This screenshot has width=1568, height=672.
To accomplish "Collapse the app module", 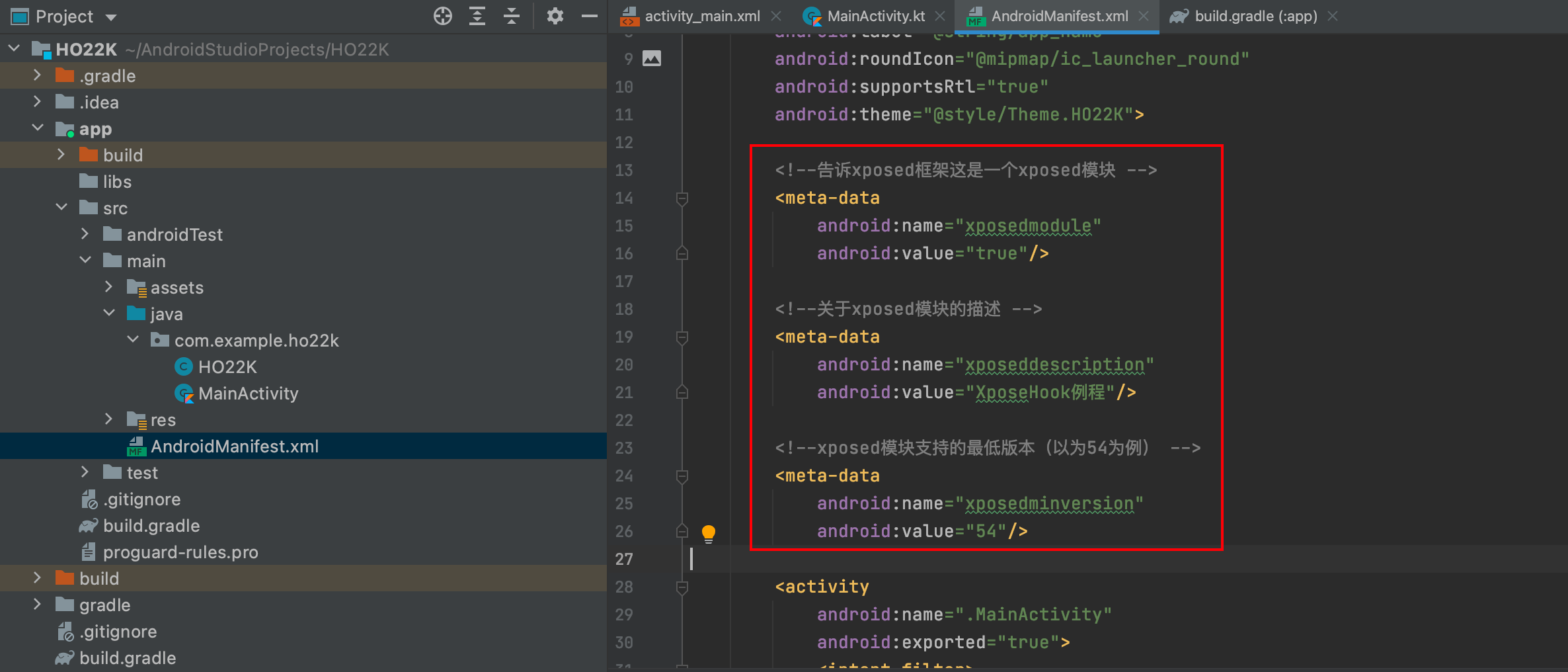I will click(x=38, y=128).
